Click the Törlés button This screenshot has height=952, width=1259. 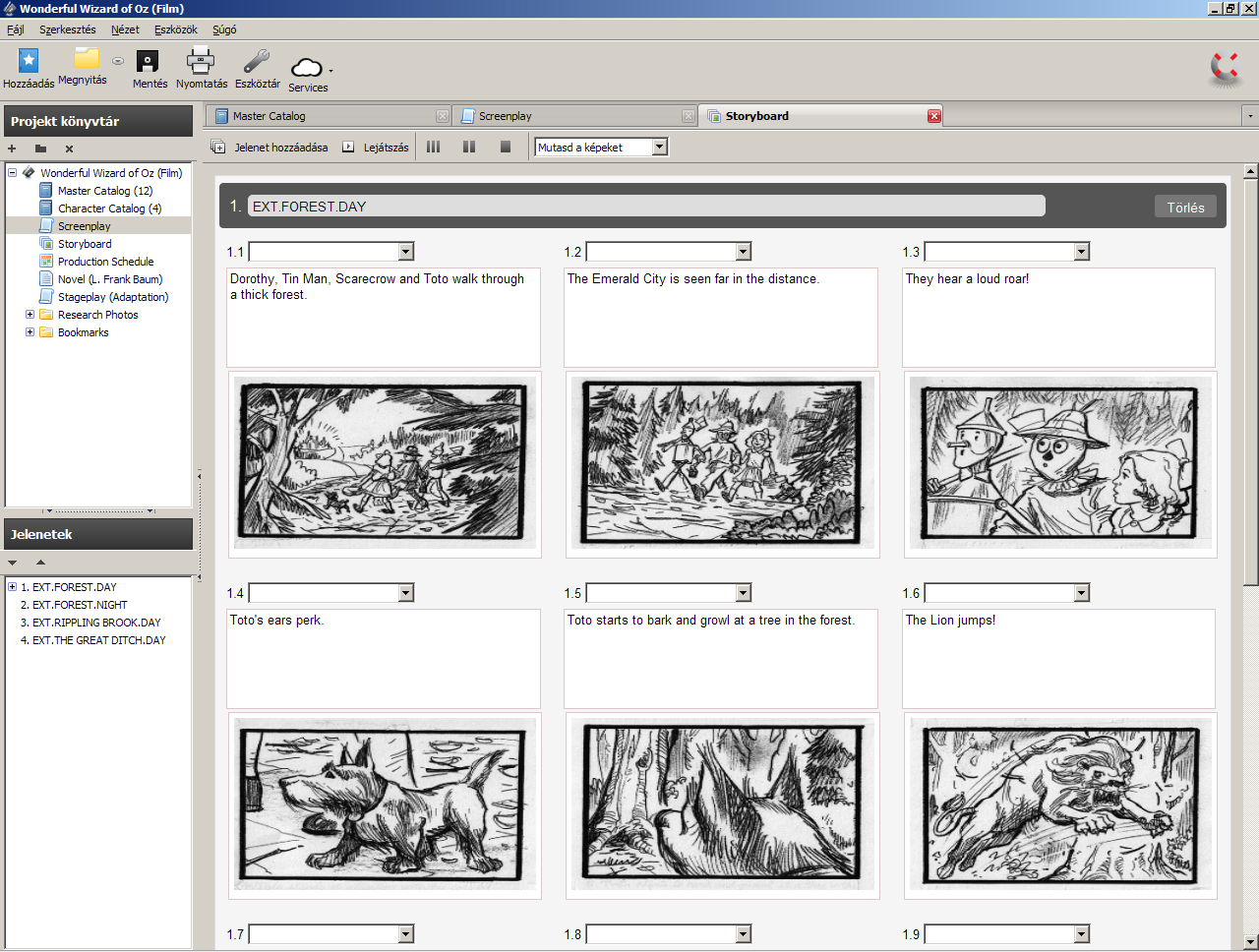[1185, 207]
